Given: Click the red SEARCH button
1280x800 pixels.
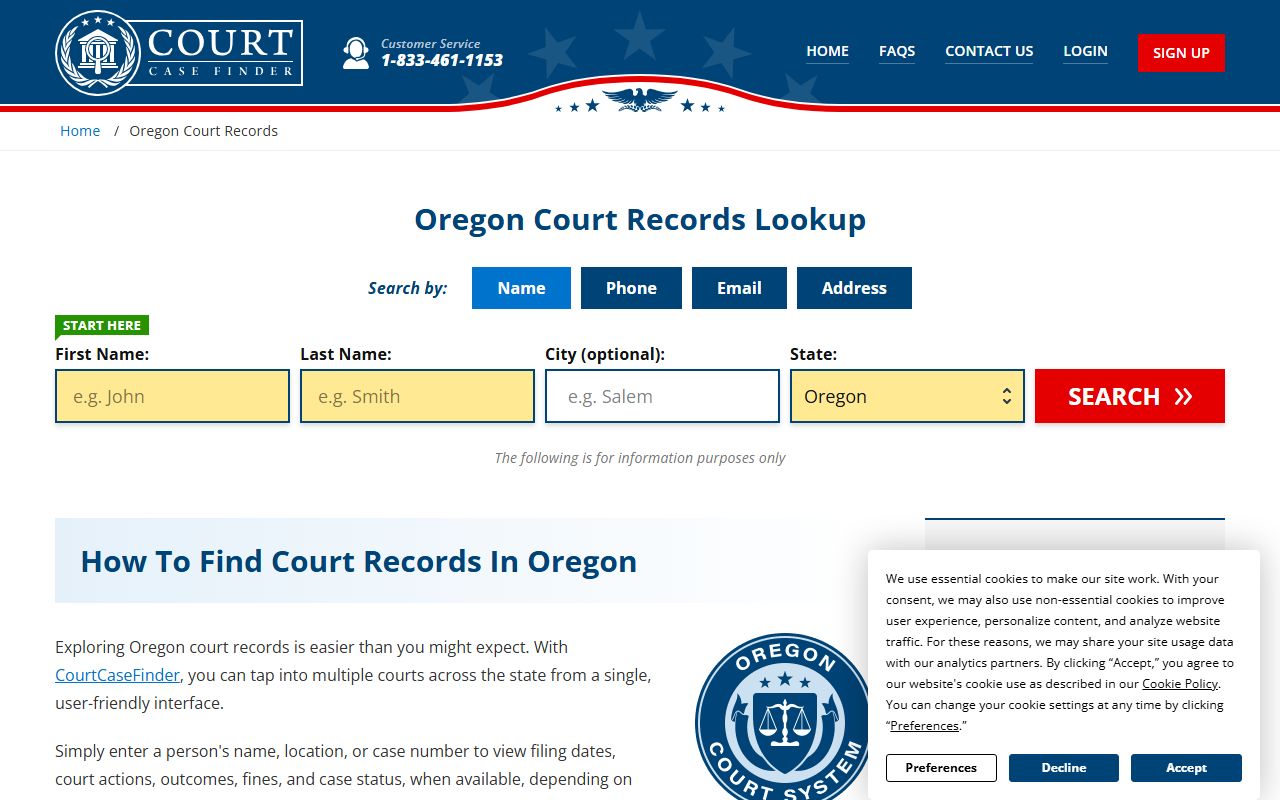Looking at the screenshot, I should (x=1130, y=396).
